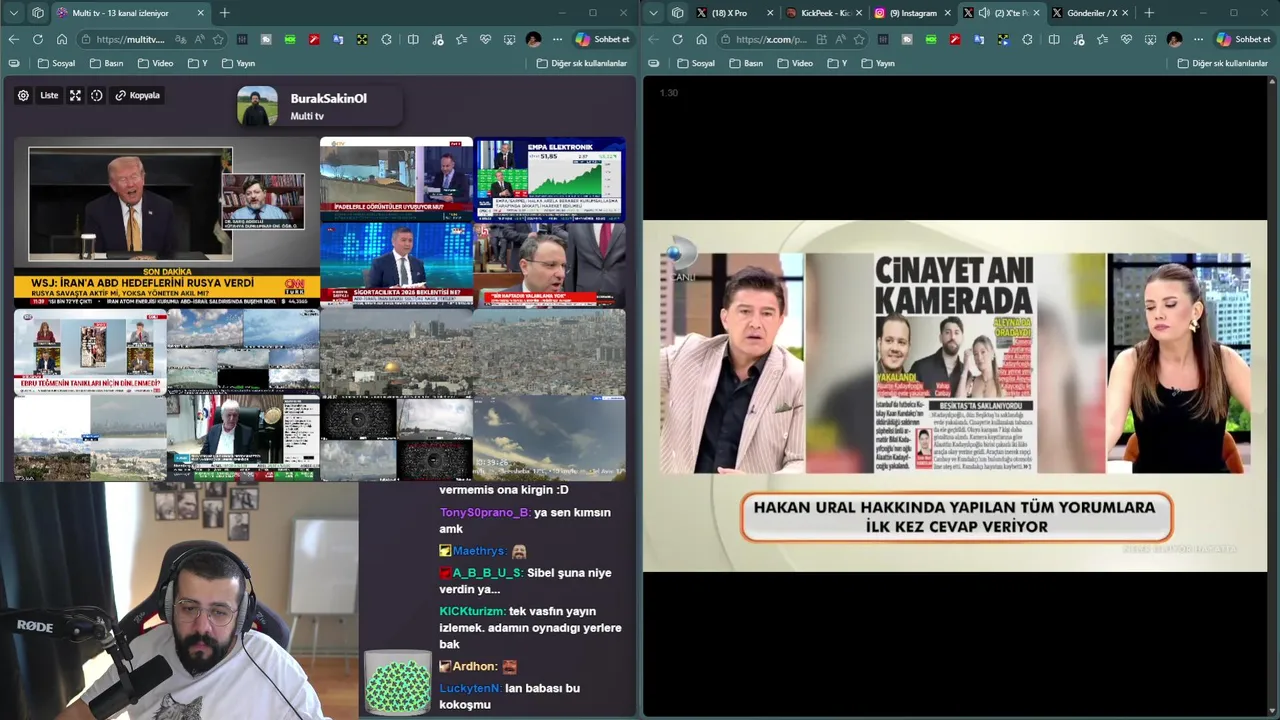Toggle split screen in X window
The height and width of the screenshot is (720, 1280).
[x=1054, y=39]
